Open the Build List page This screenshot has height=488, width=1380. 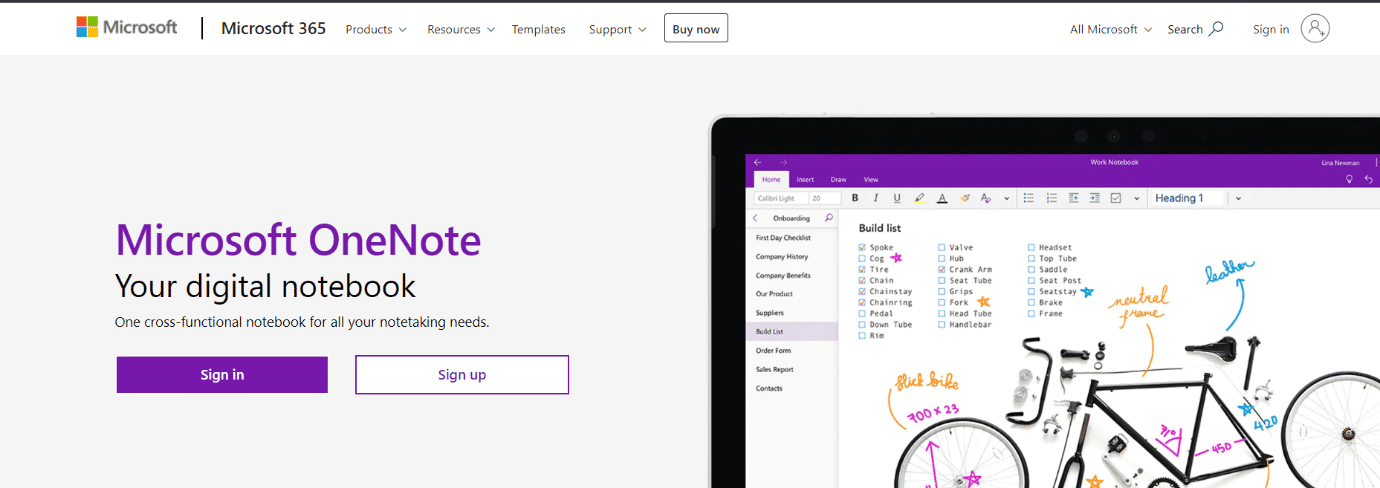tap(792, 331)
